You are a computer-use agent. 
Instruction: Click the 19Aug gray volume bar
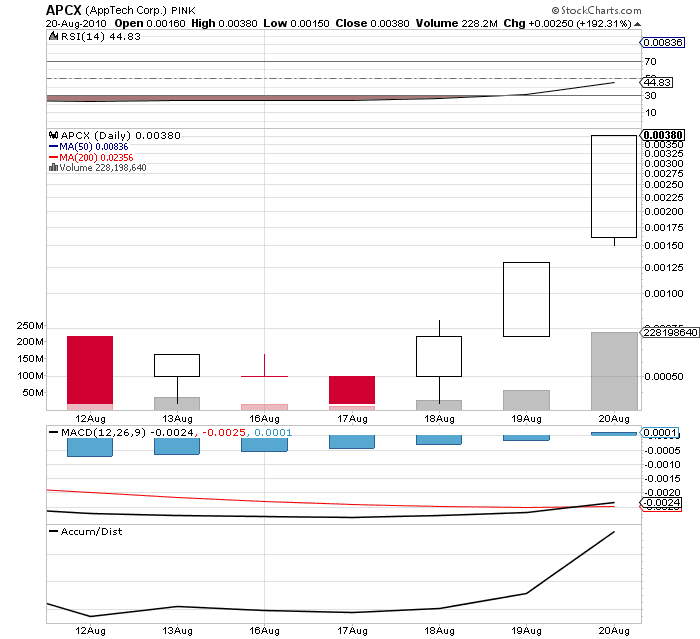click(526, 400)
